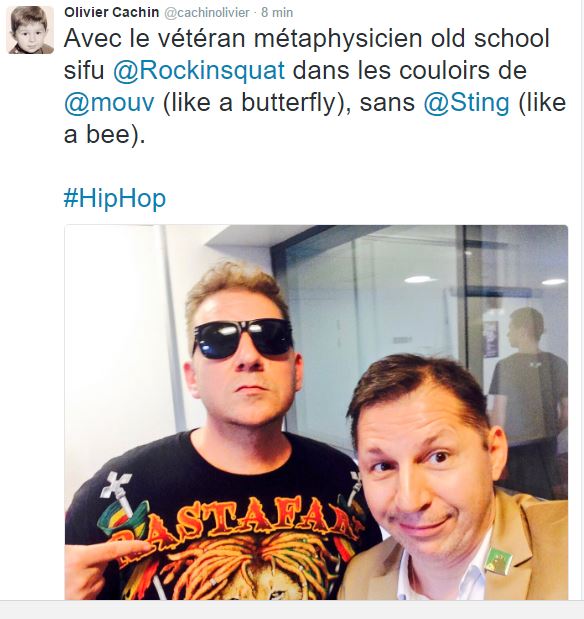The width and height of the screenshot is (584, 619).
Task: Open the attached selfie photo
Action: coord(316,412)
